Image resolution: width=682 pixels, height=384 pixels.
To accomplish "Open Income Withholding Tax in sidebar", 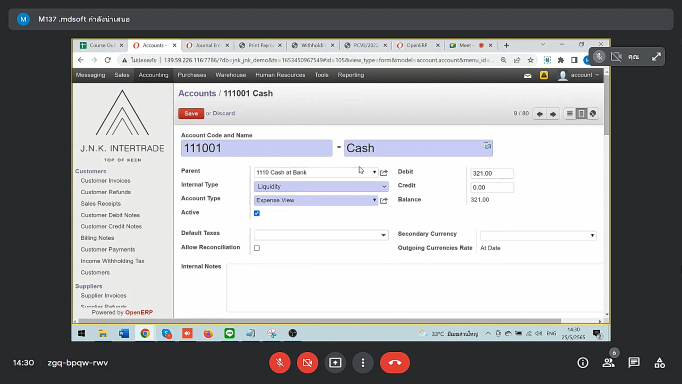I will [x=112, y=261].
